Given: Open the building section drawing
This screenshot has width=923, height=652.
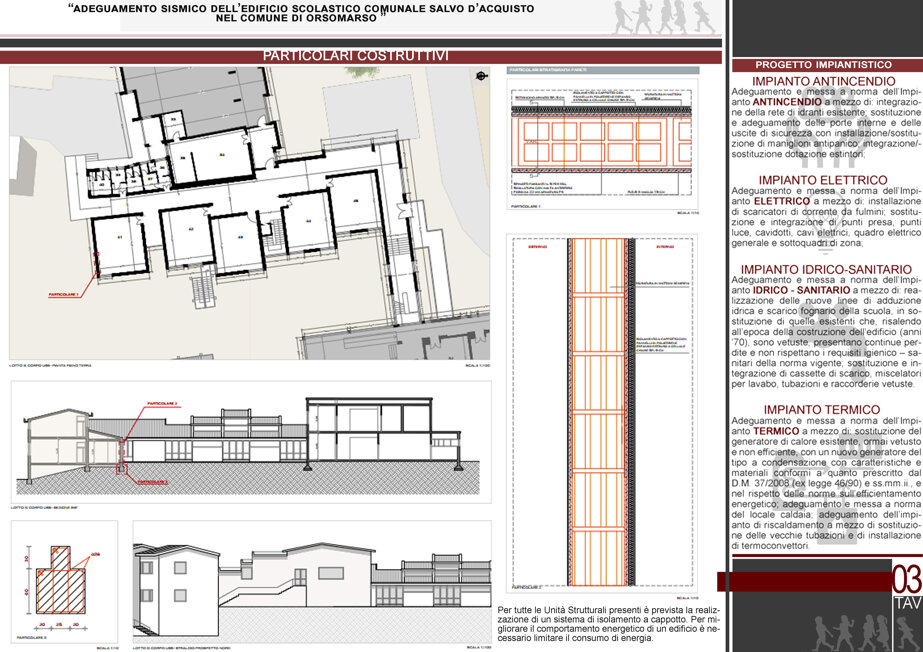Looking at the screenshot, I should pyautogui.click(x=251, y=441).
